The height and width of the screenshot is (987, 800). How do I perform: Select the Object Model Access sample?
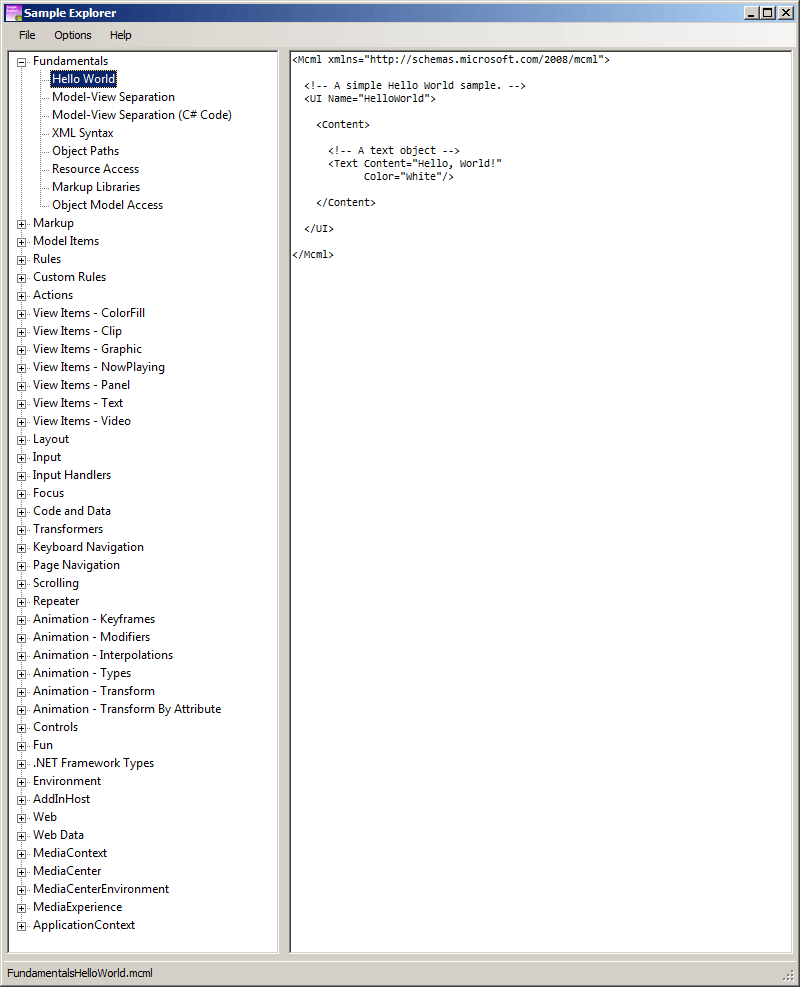point(108,205)
